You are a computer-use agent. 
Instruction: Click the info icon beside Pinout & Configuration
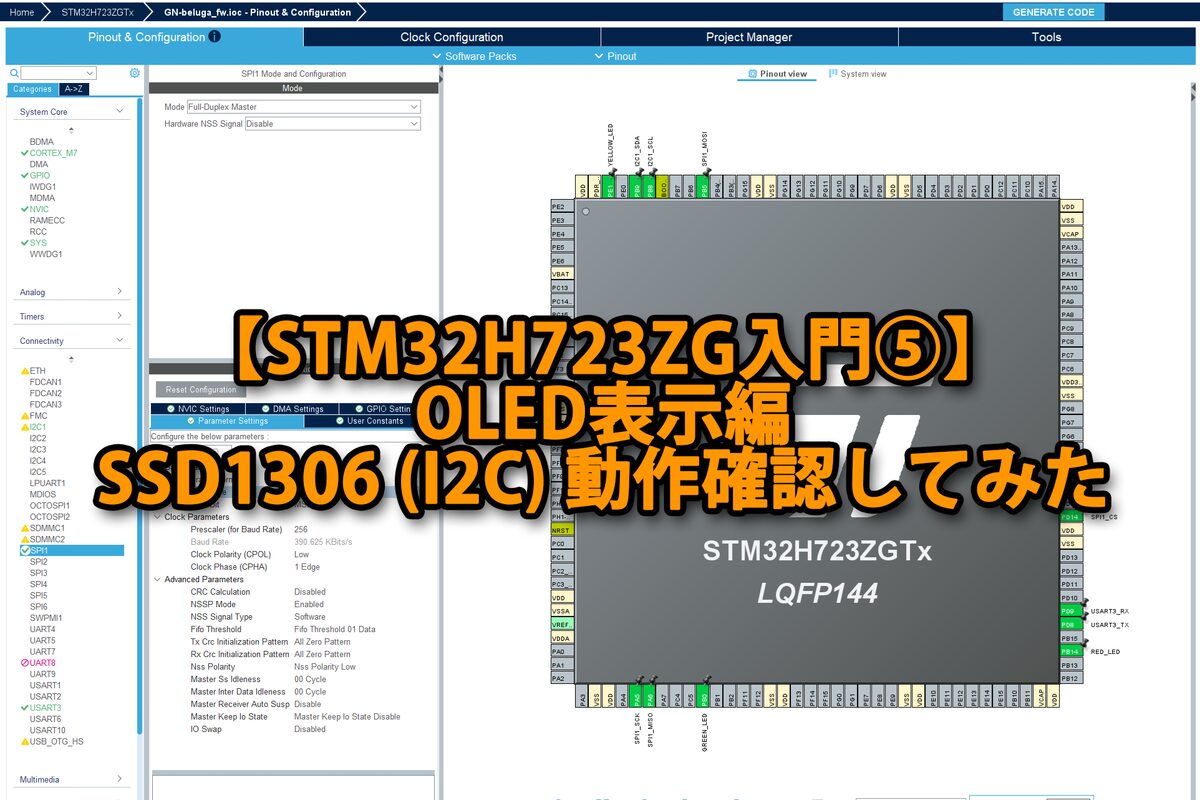point(215,37)
